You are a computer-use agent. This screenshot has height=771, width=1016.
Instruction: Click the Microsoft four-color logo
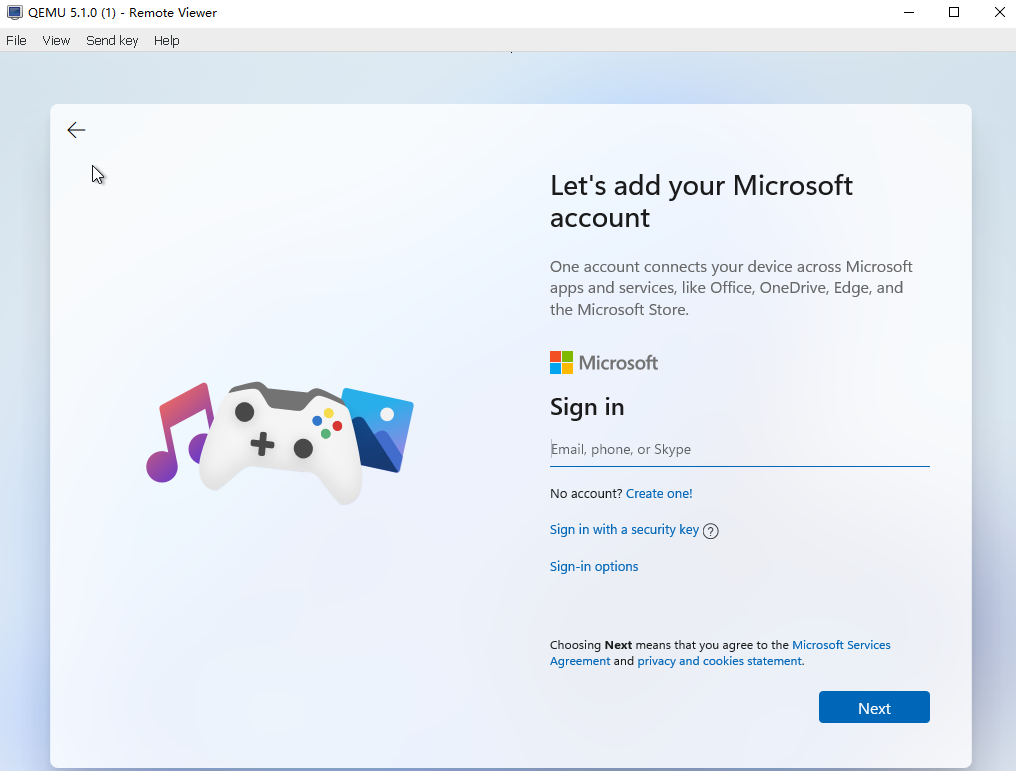click(561, 363)
